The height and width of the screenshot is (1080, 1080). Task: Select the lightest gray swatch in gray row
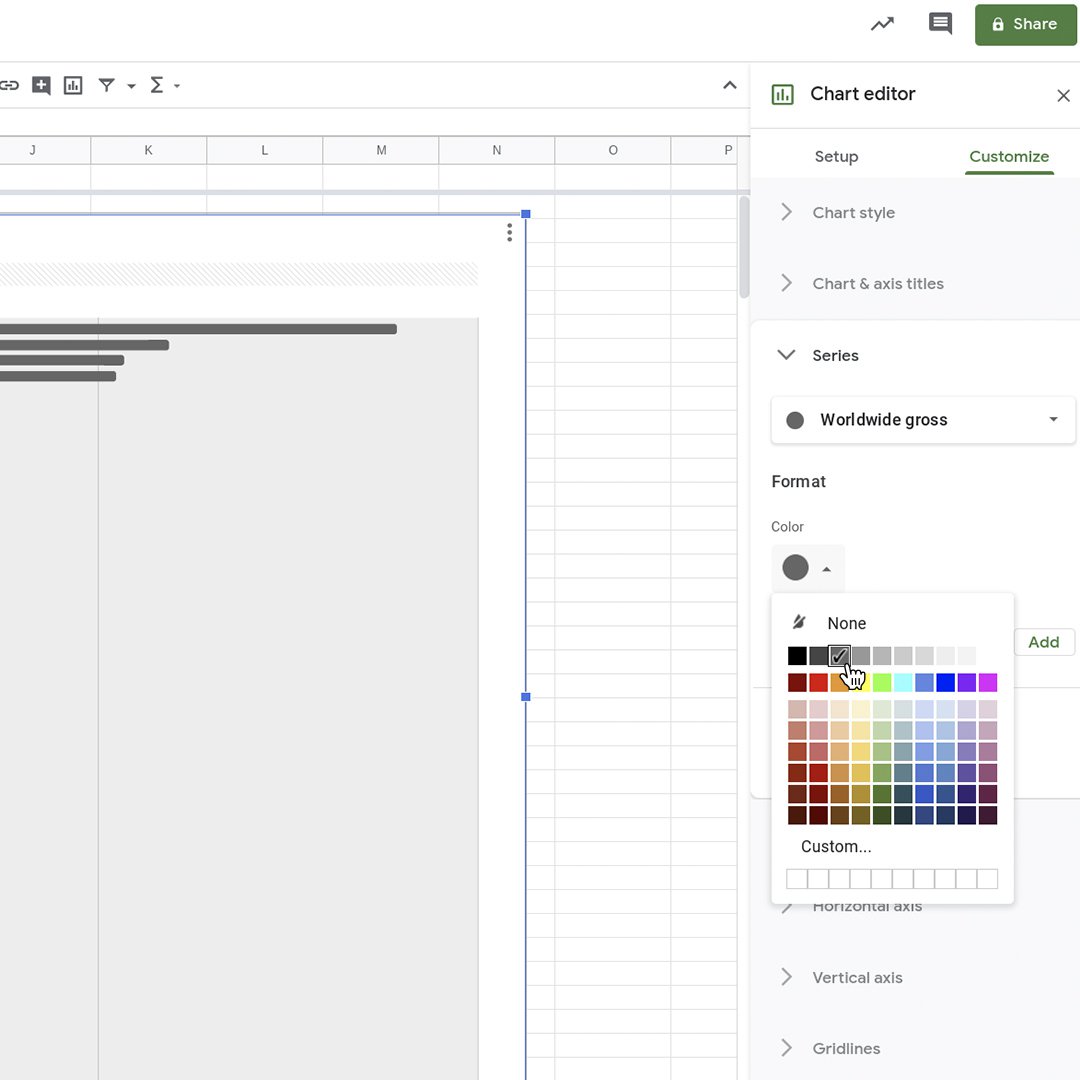(x=967, y=656)
